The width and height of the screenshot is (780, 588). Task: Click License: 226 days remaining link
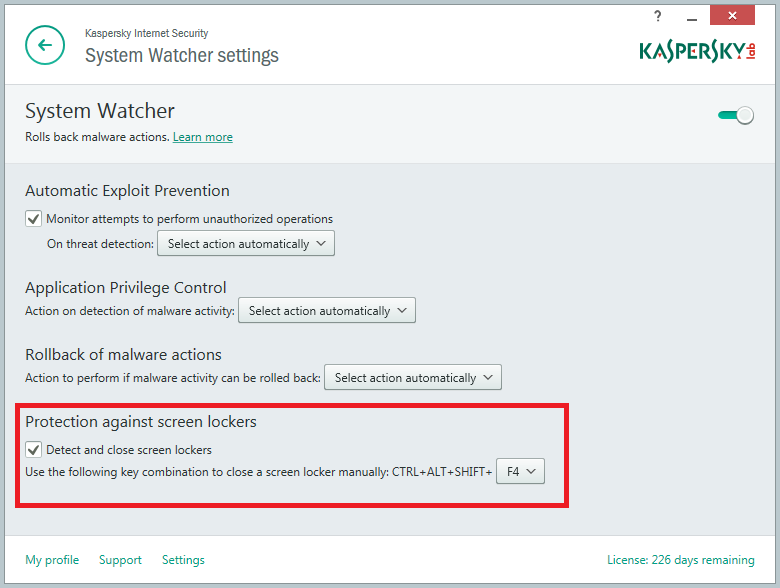click(681, 560)
